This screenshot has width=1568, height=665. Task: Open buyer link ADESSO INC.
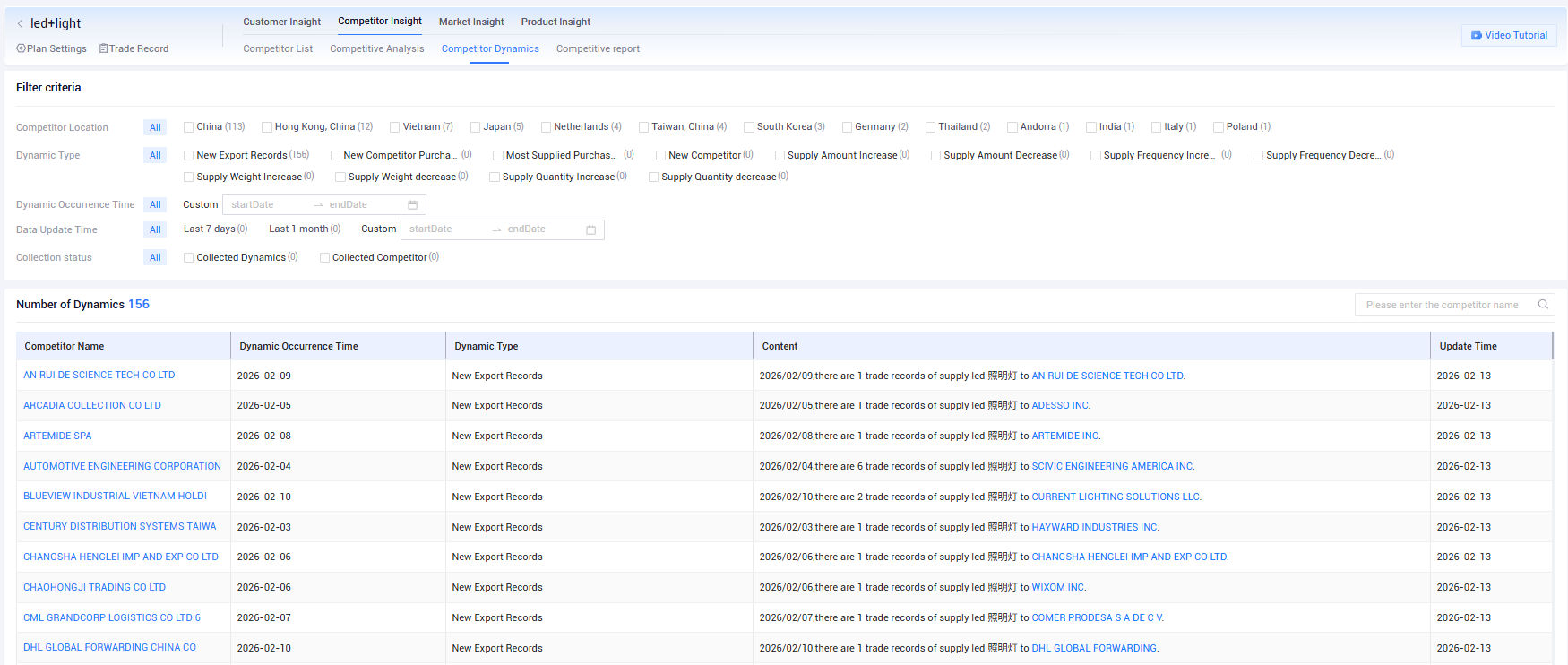pos(1061,406)
